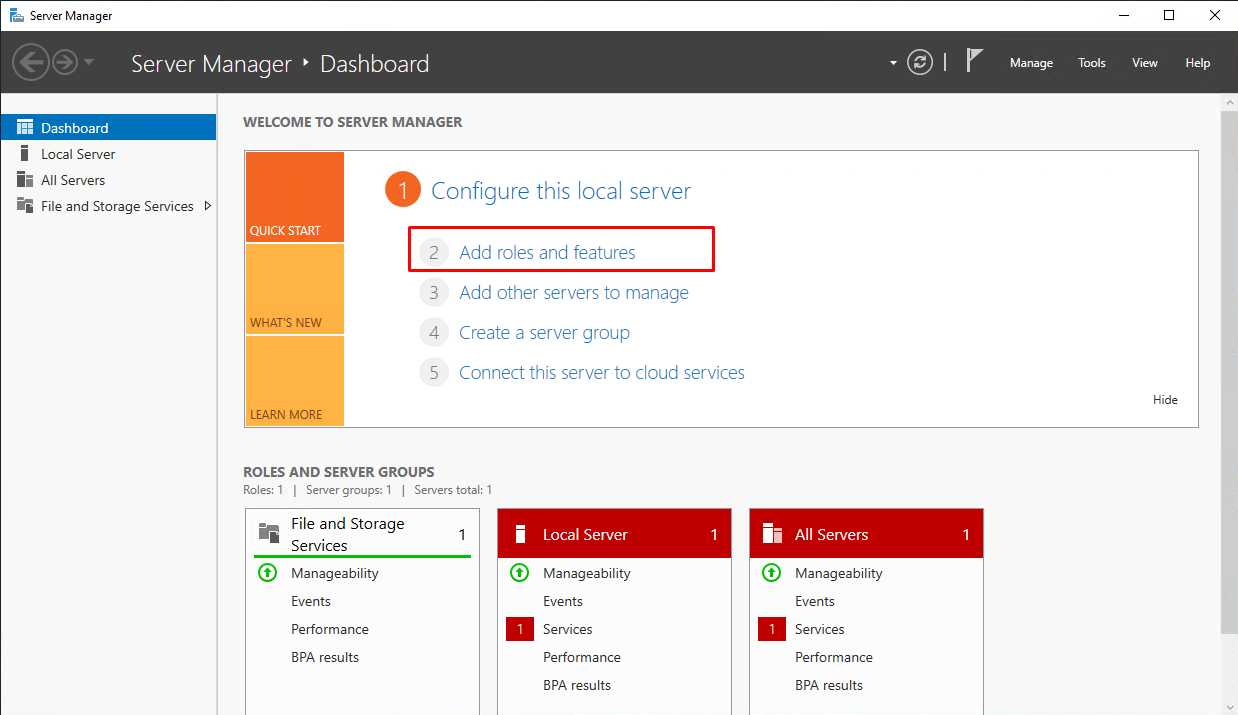Select Dashboard in the sidebar
This screenshot has height=715, width=1238.
pyautogui.click(x=108, y=128)
